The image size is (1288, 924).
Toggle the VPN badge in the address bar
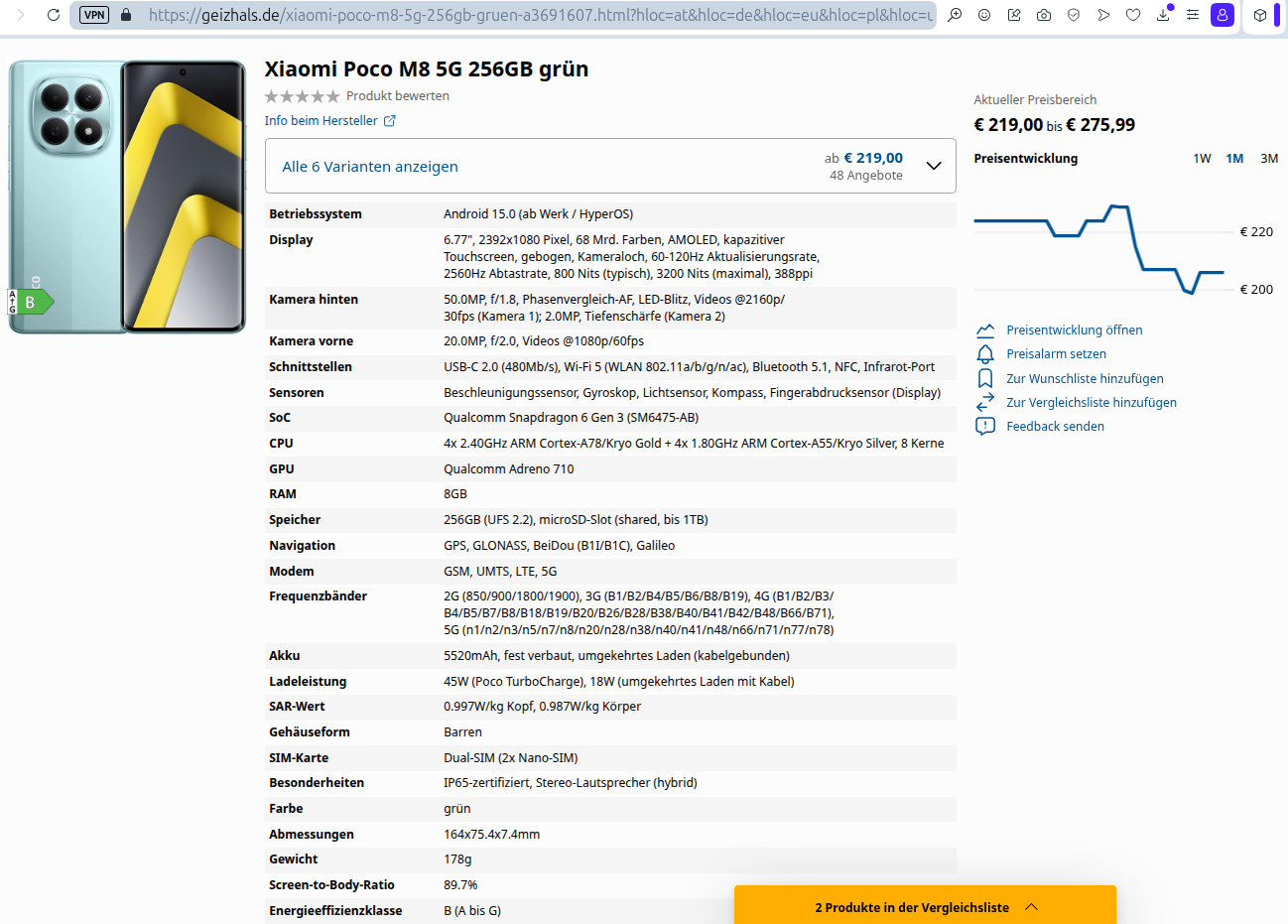(x=94, y=15)
